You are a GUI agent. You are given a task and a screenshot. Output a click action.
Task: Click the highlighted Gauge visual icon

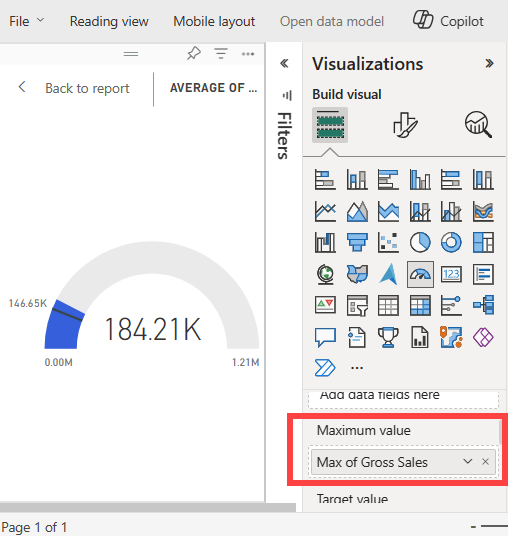coord(420,274)
